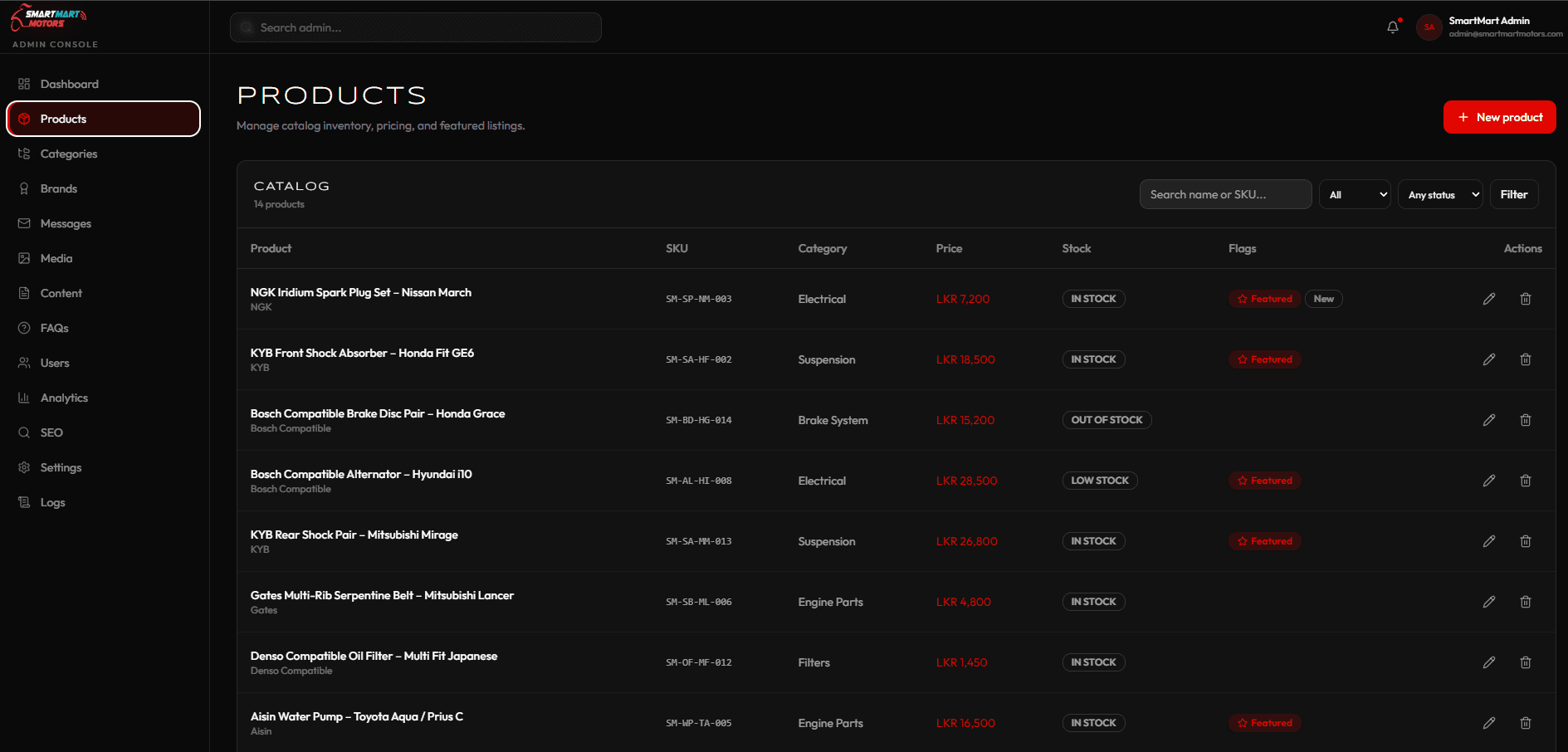
Task: Go to Dashboard in sidebar
Action: (104, 84)
